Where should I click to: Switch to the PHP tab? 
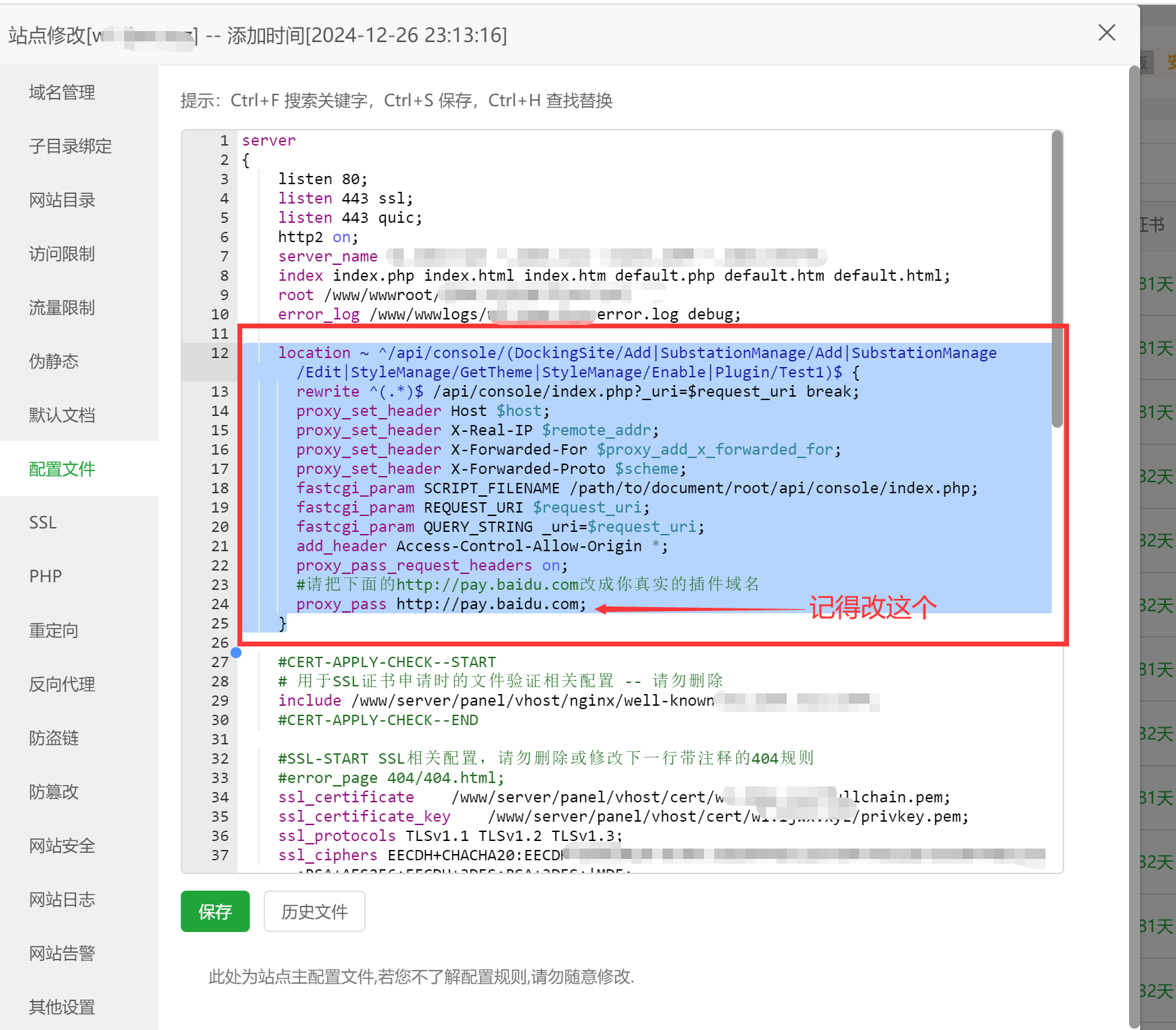pos(46,577)
